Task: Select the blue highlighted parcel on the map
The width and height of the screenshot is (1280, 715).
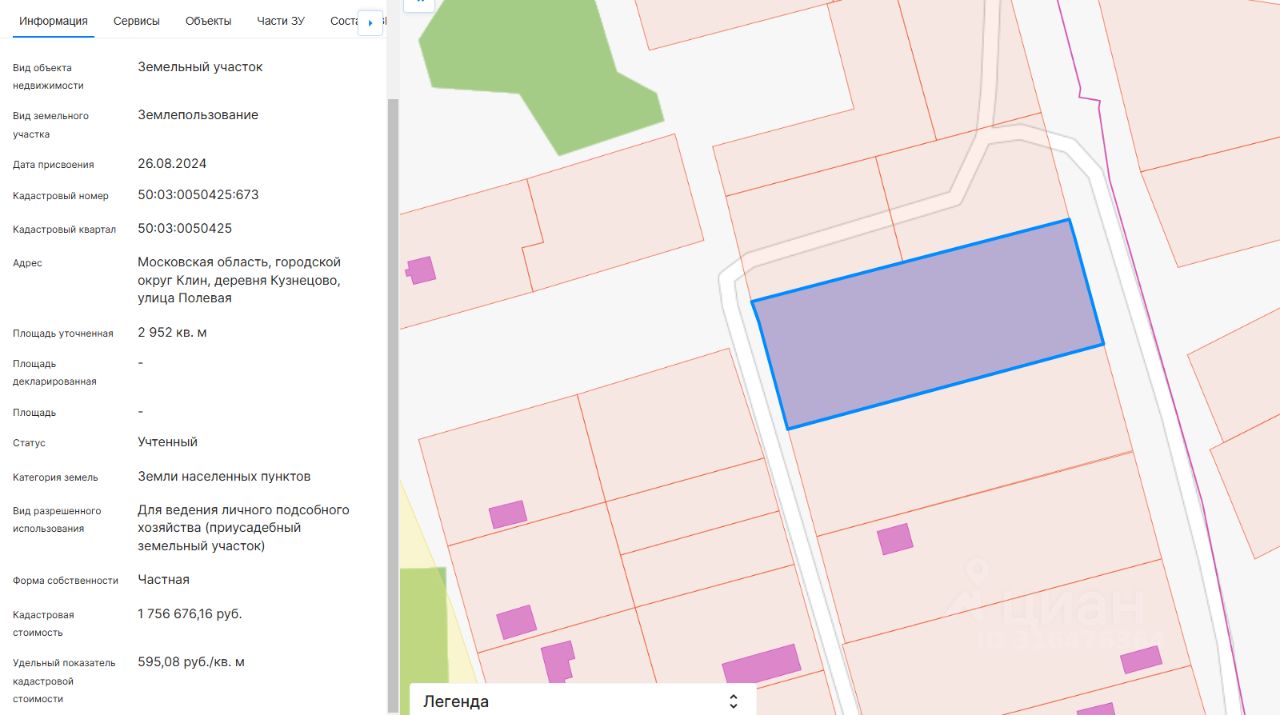Action: (x=927, y=325)
